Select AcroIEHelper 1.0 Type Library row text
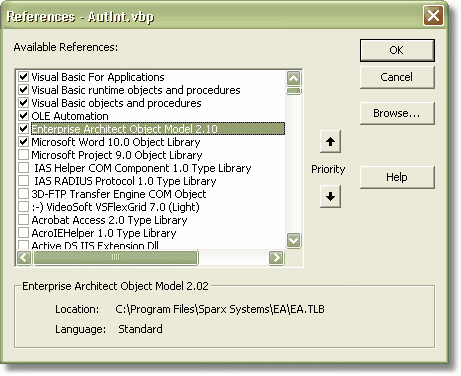 tap(104, 233)
